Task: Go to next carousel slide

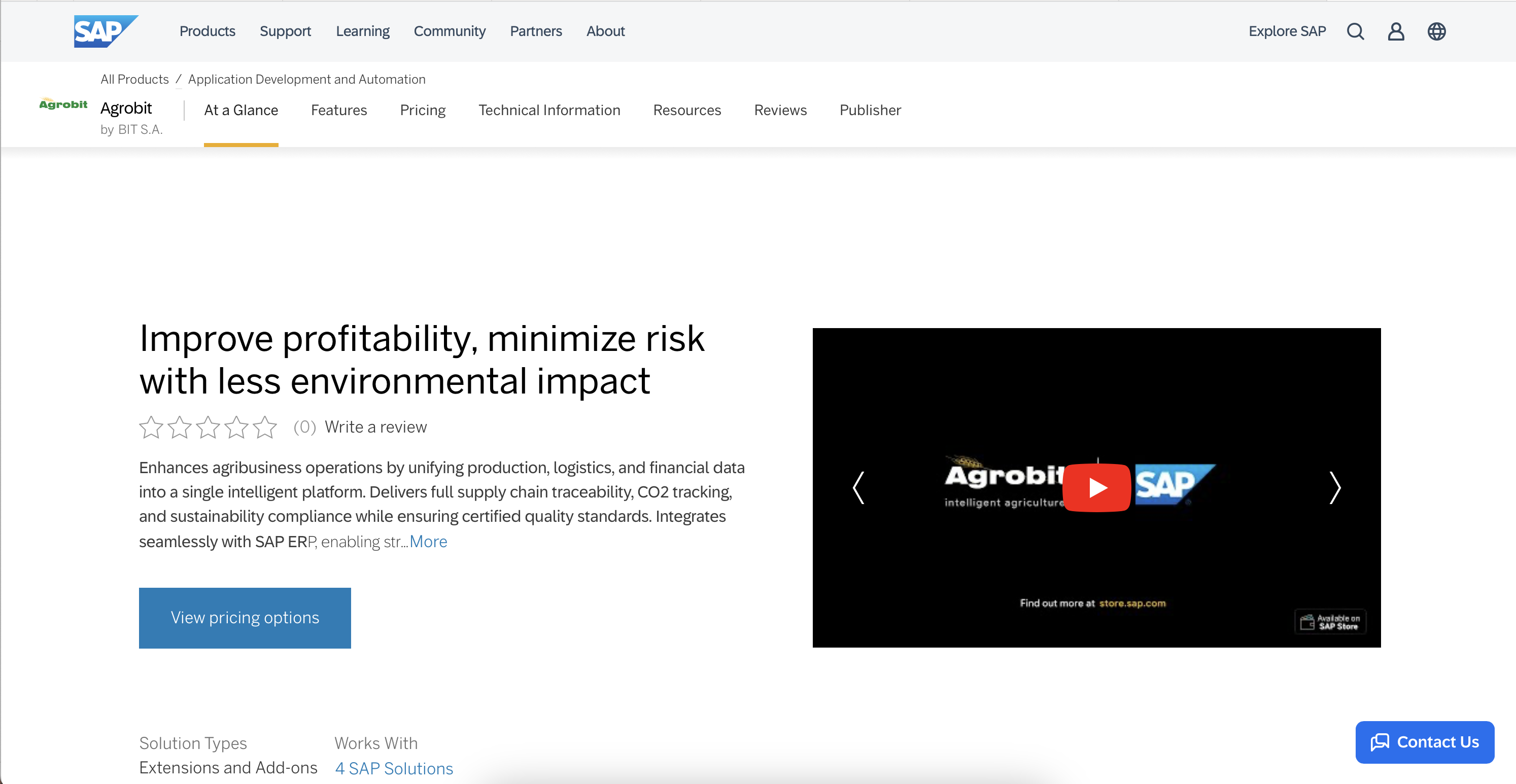Action: pyautogui.click(x=1335, y=487)
